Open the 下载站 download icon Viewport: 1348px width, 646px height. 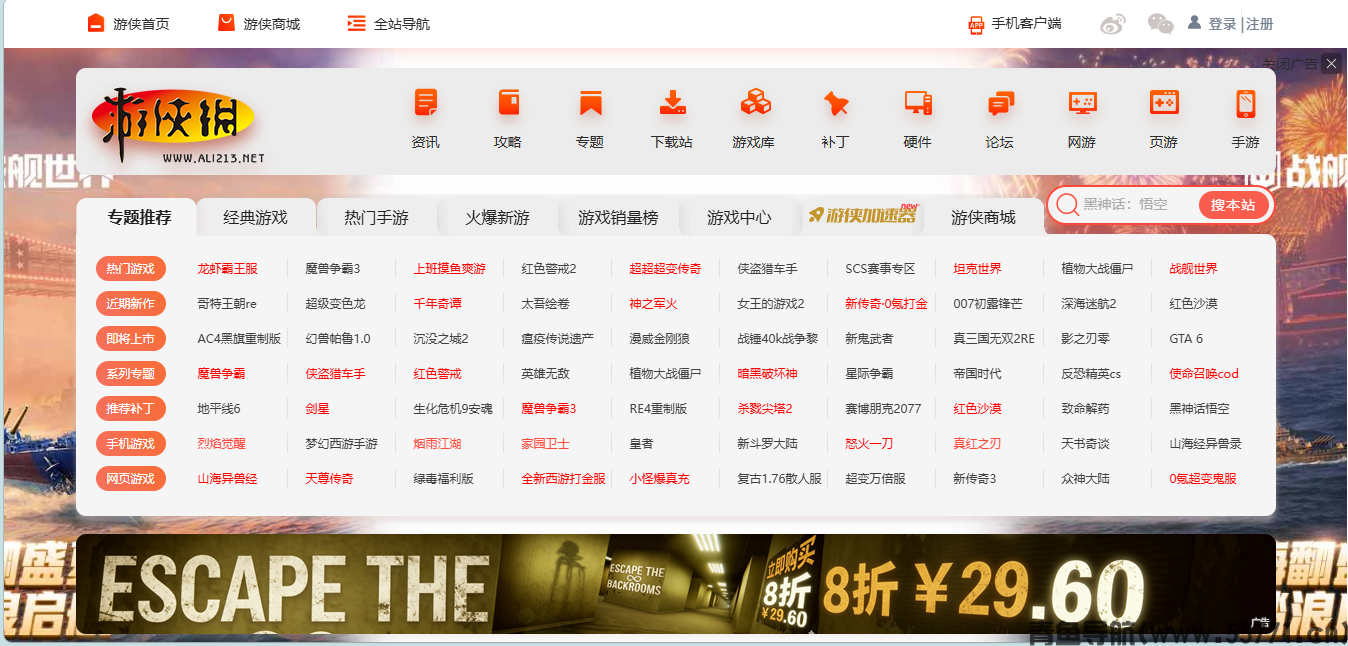(672, 103)
